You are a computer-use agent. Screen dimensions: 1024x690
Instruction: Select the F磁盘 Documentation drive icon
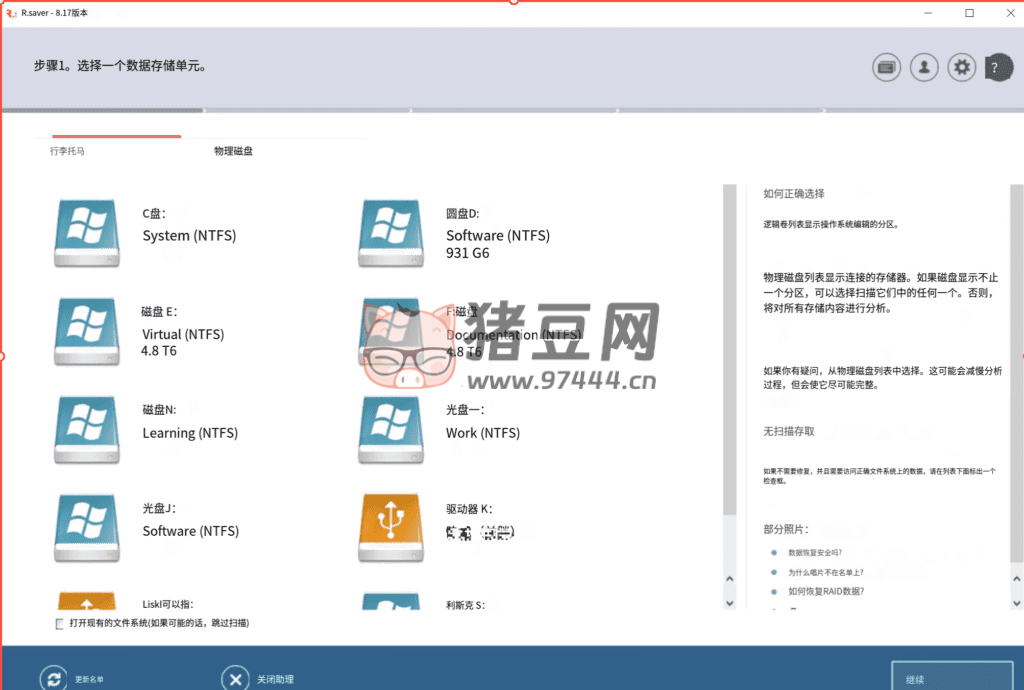point(390,331)
